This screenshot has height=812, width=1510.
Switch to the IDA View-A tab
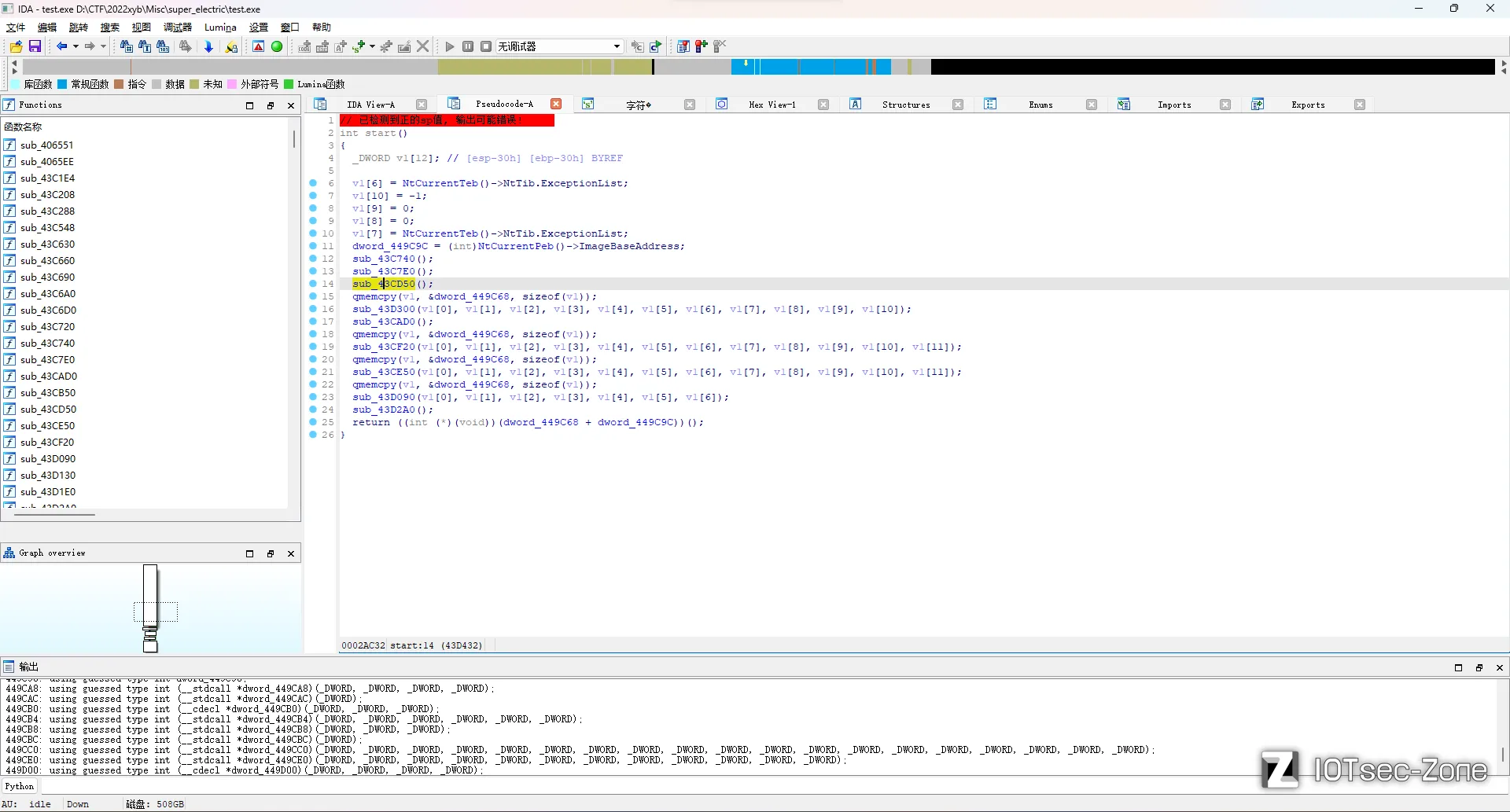[371, 105]
